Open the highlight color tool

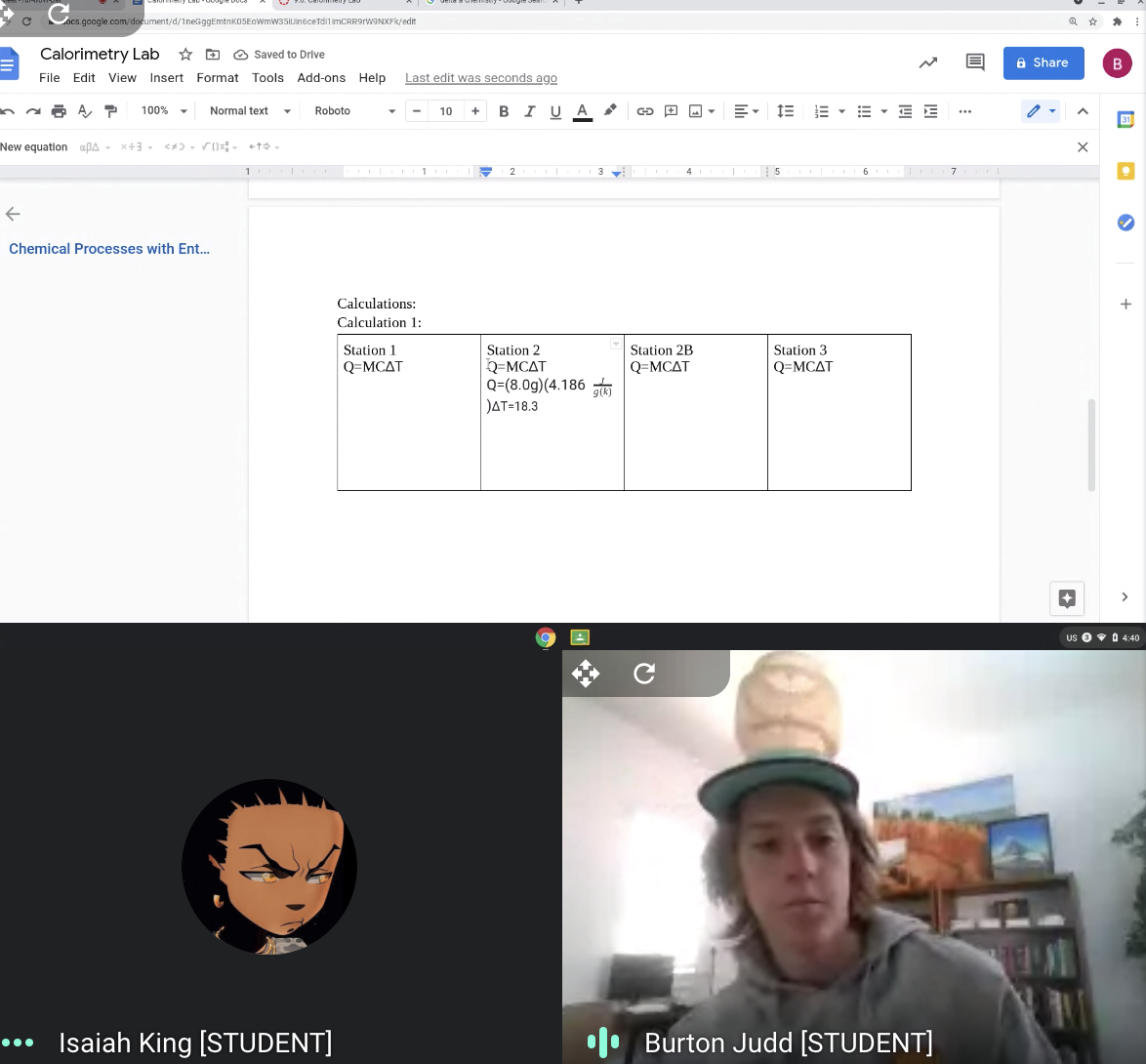[x=609, y=111]
